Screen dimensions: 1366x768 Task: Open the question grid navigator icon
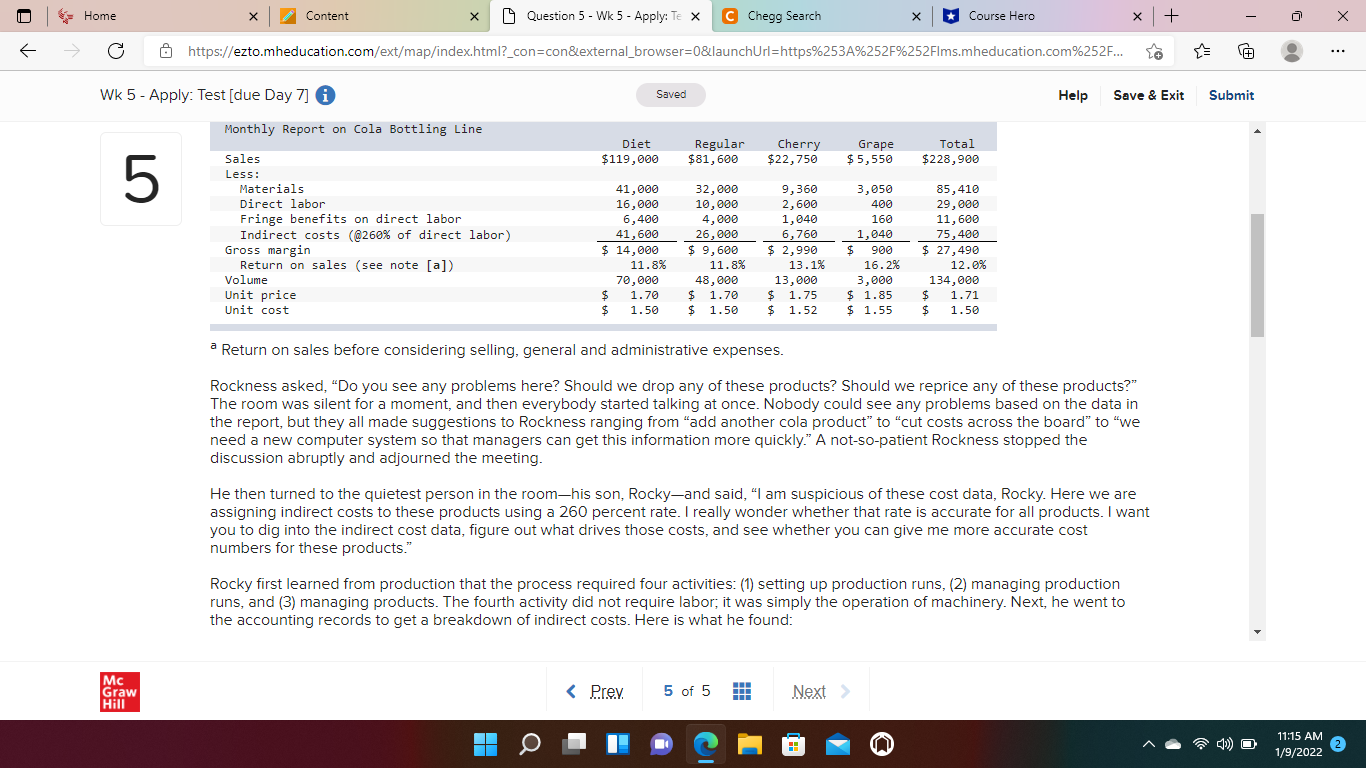[742, 692]
